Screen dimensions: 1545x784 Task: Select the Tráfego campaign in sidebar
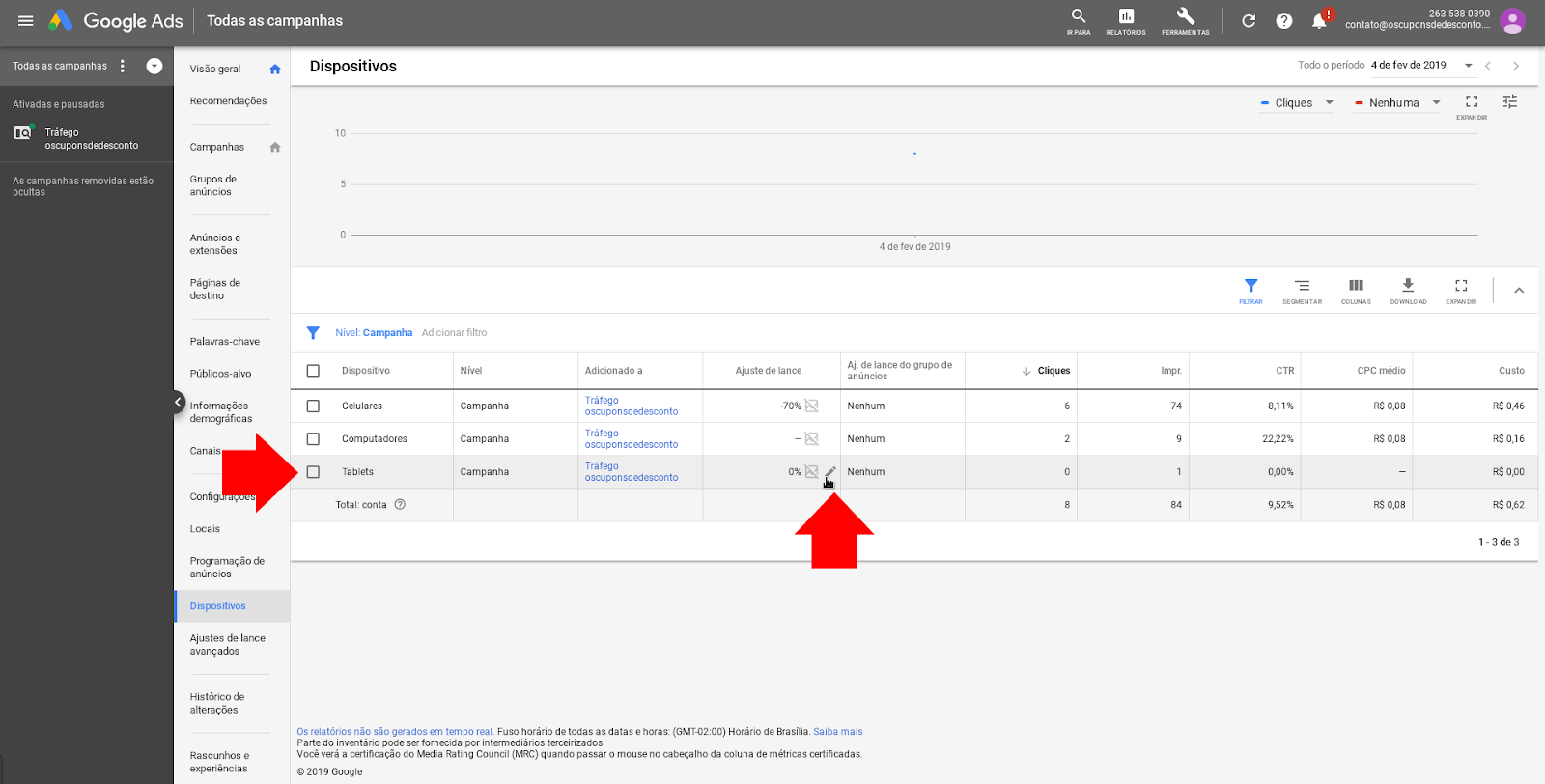(91, 139)
